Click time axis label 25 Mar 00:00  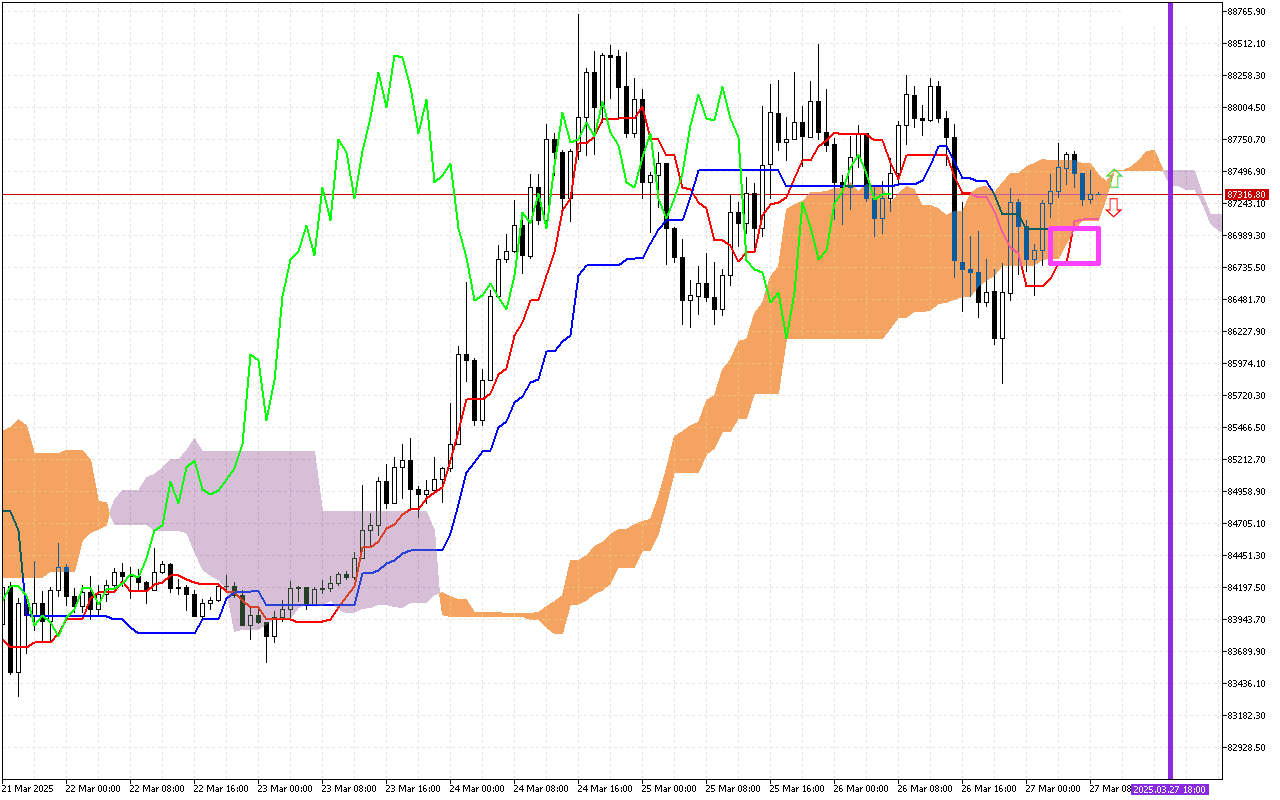669,789
